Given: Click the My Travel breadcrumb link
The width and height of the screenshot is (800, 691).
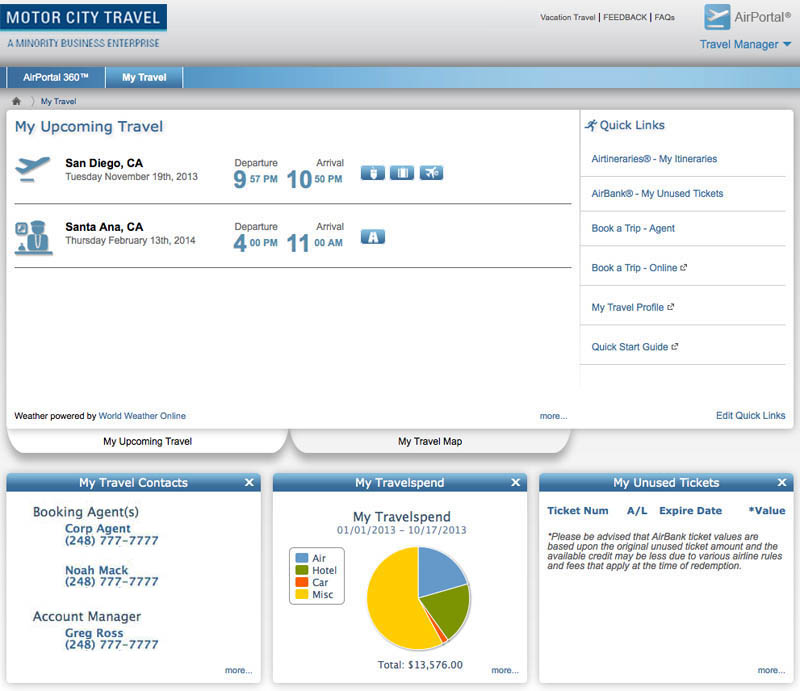Looking at the screenshot, I should tap(58, 102).
